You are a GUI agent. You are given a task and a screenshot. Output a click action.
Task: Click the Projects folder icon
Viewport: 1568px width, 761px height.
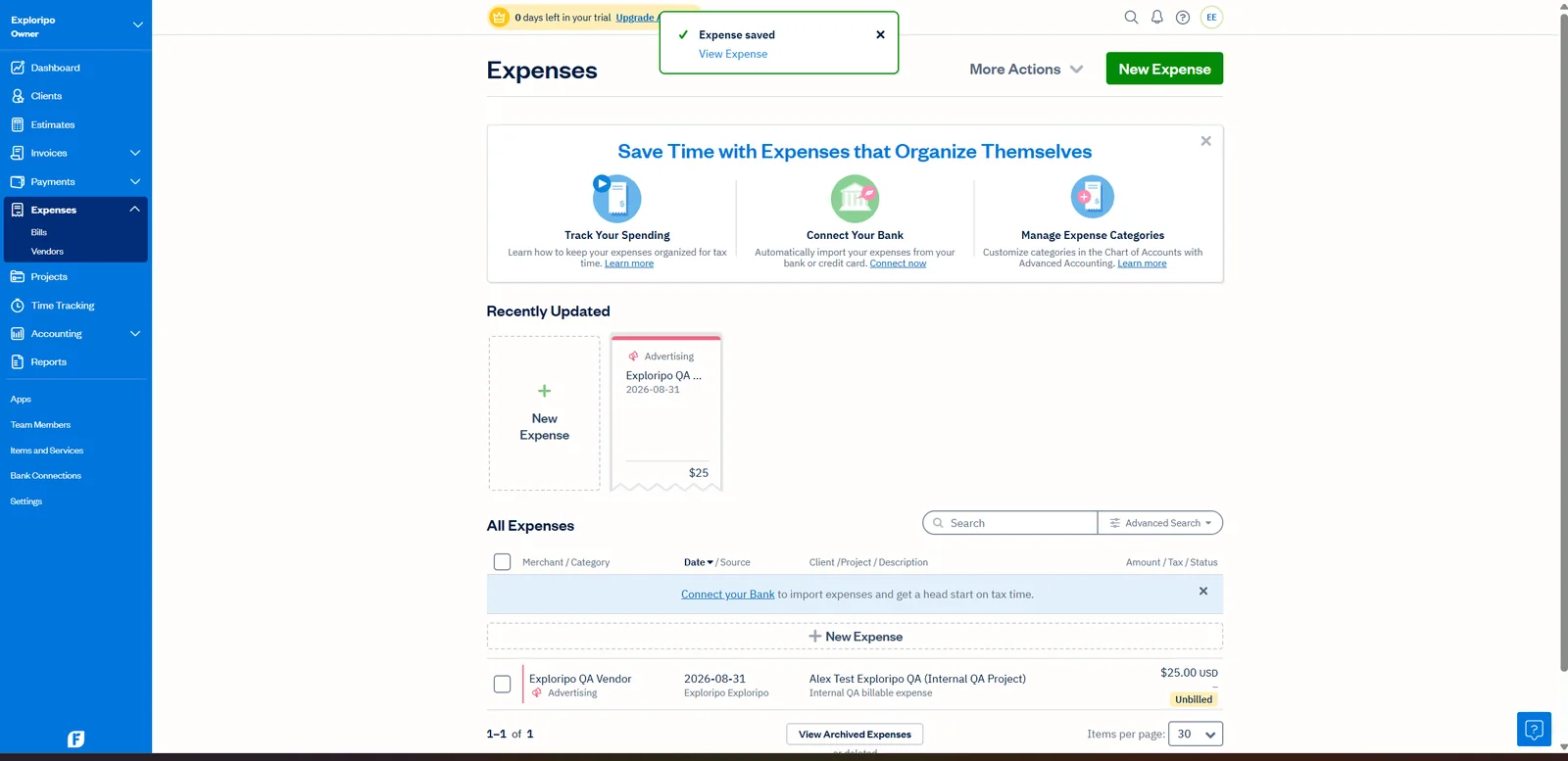tap(18, 276)
